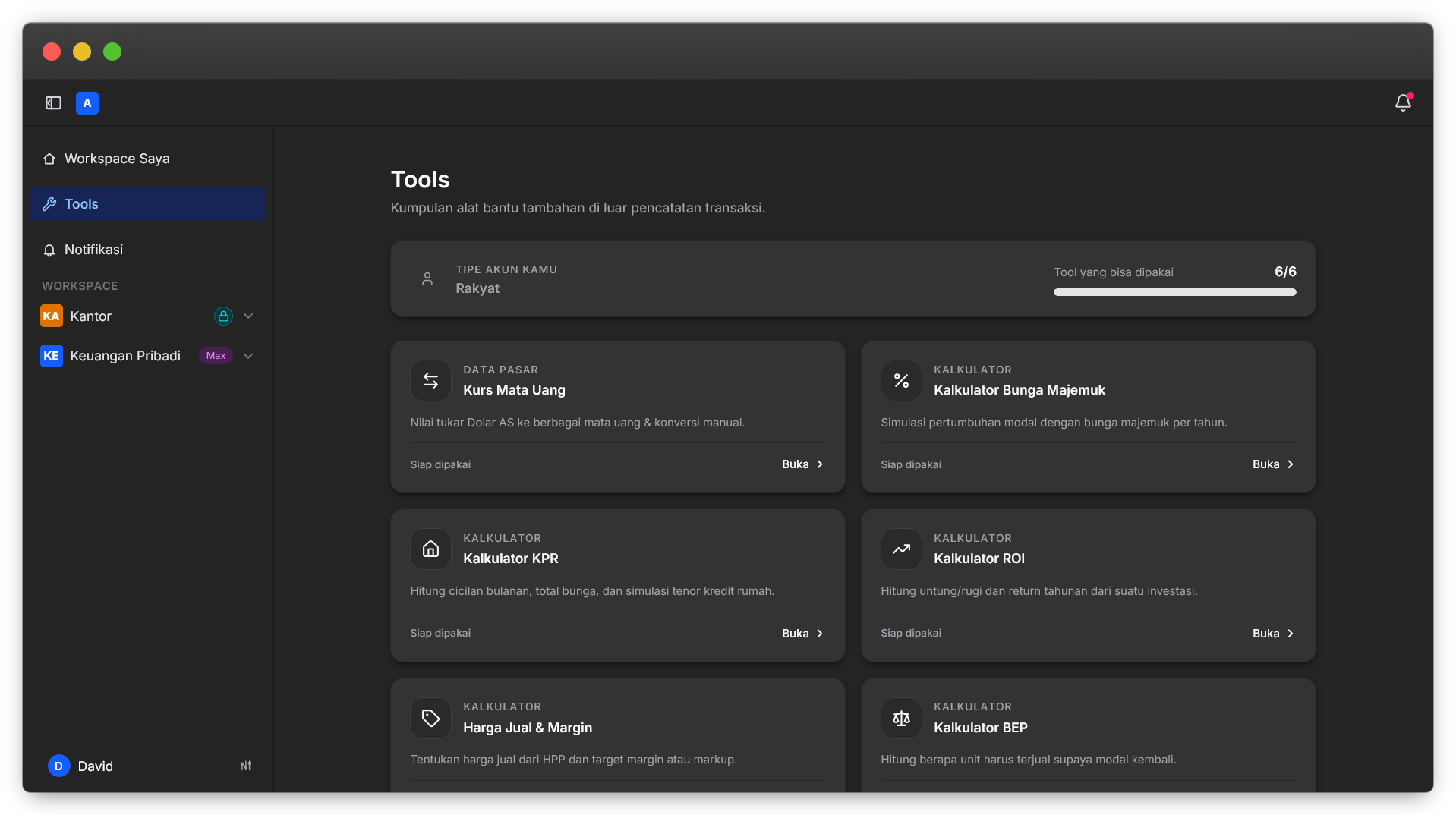Click David's D avatar
Screen dimensions: 1456x815
click(x=59, y=766)
